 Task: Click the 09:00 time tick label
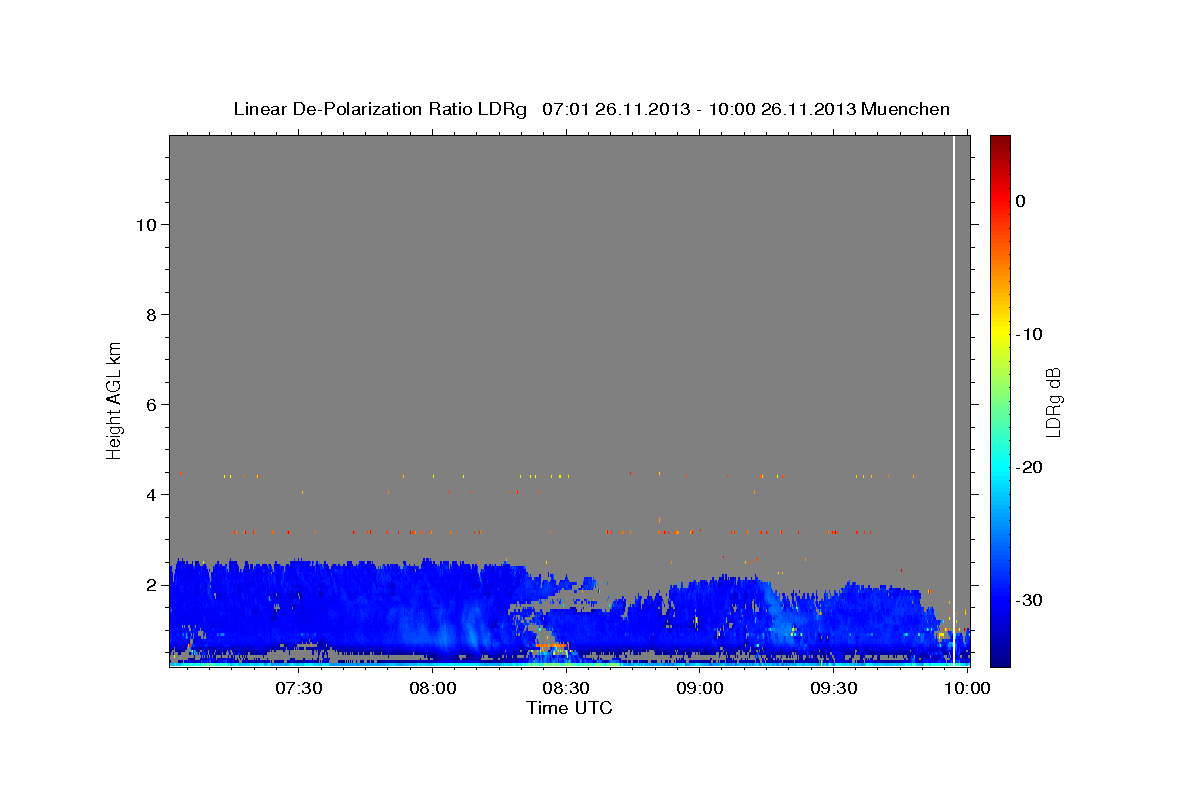point(700,688)
